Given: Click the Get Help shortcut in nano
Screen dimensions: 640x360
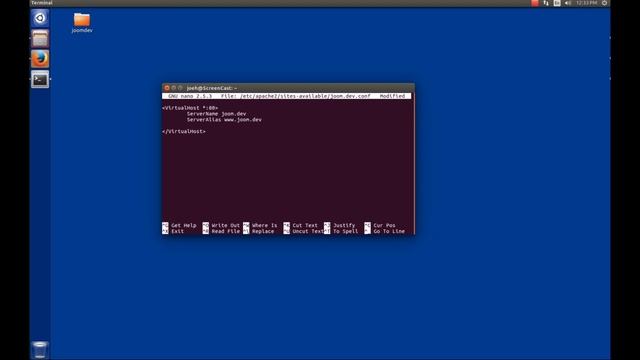Looking at the screenshot, I should pyautogui.click(x=179, y=225).
